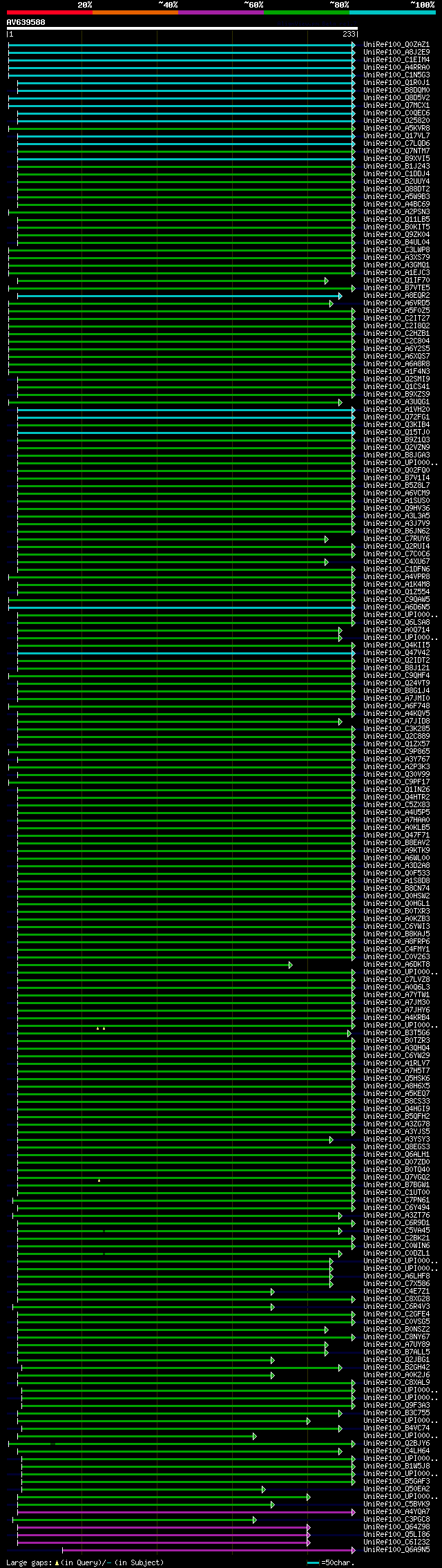Click the purple ~60% identity legend segment
Screen dimensions: 442x1568
tap(221, 12)
